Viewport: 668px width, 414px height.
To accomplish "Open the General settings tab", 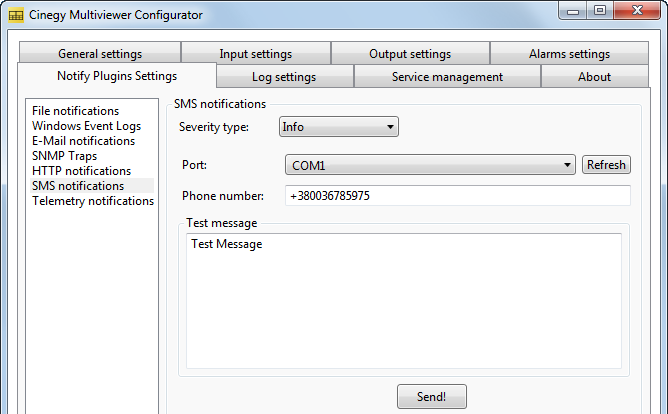I will click(x=100, y=53).
